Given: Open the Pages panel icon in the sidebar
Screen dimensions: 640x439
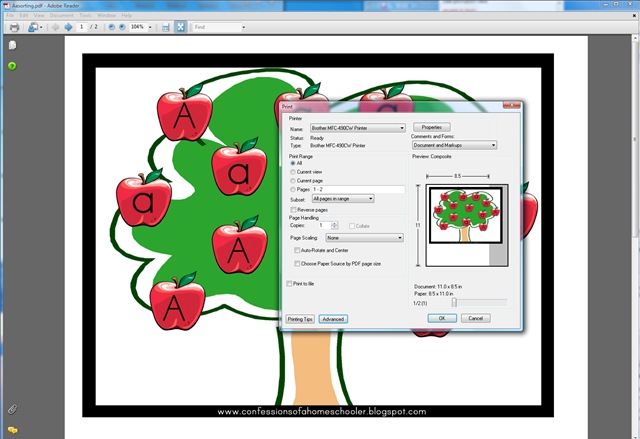Looking at the screenshot, I should point(13,45).
